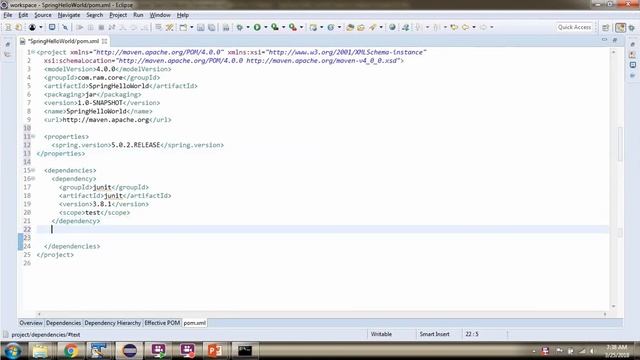Click the Last Edit Location arrow icon
640x360 pixels.
454,27
